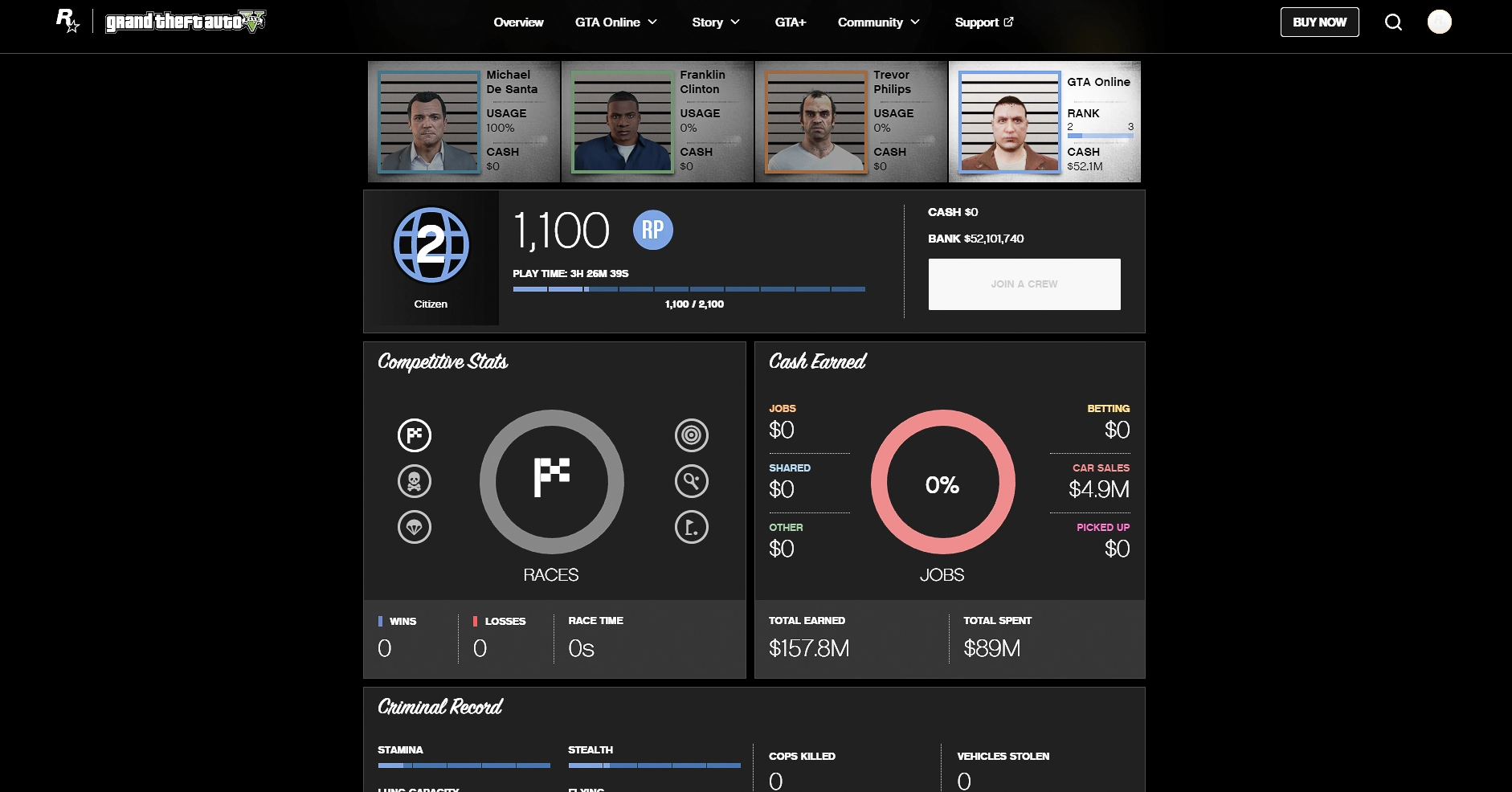The height and width of the screenshot is (792, 1512).
Task: Click the "$4.9M" Car Sales value
Action: point(1098,489)
